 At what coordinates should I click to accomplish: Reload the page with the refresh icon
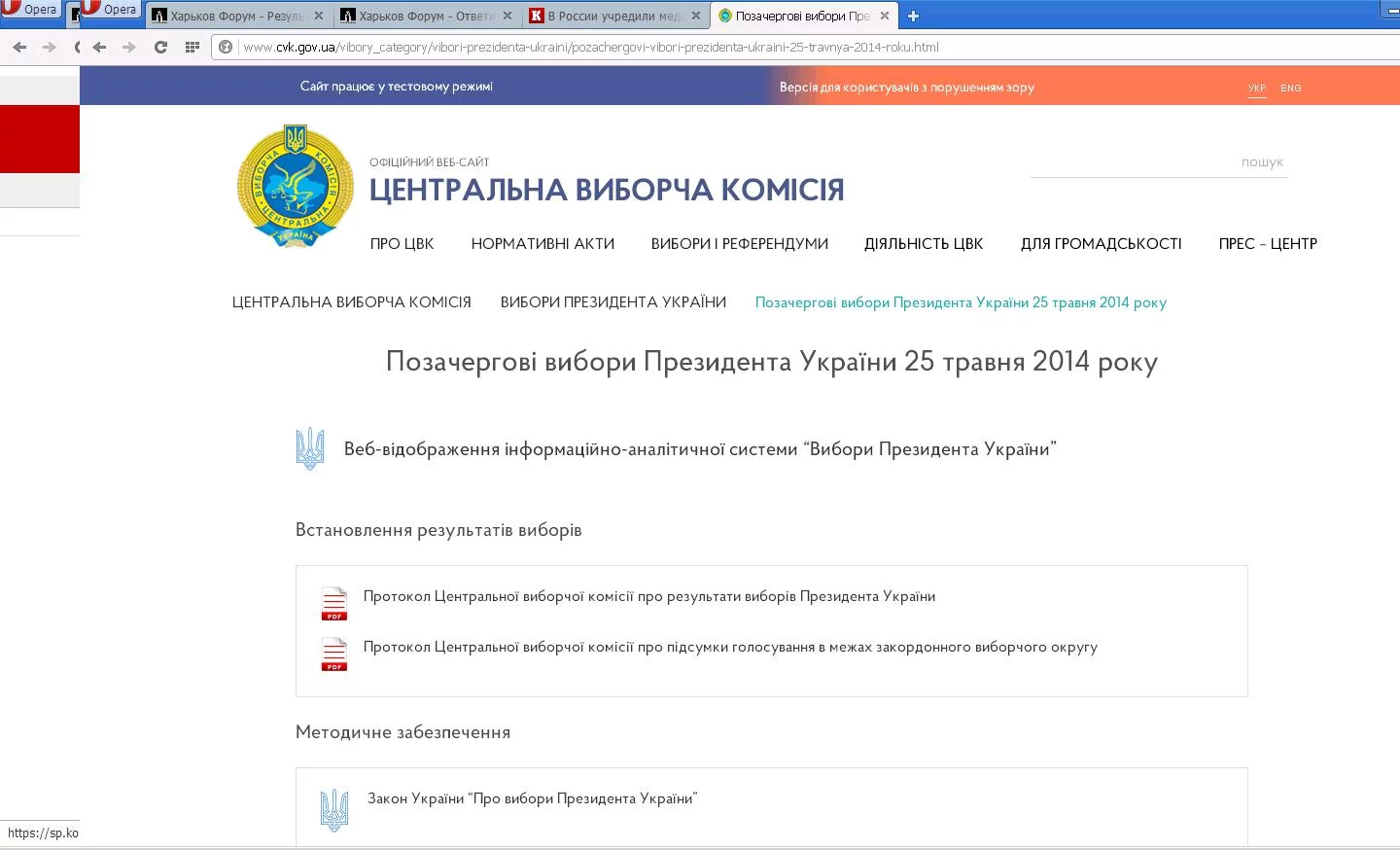pyautogui.click(x=158, y=46)
